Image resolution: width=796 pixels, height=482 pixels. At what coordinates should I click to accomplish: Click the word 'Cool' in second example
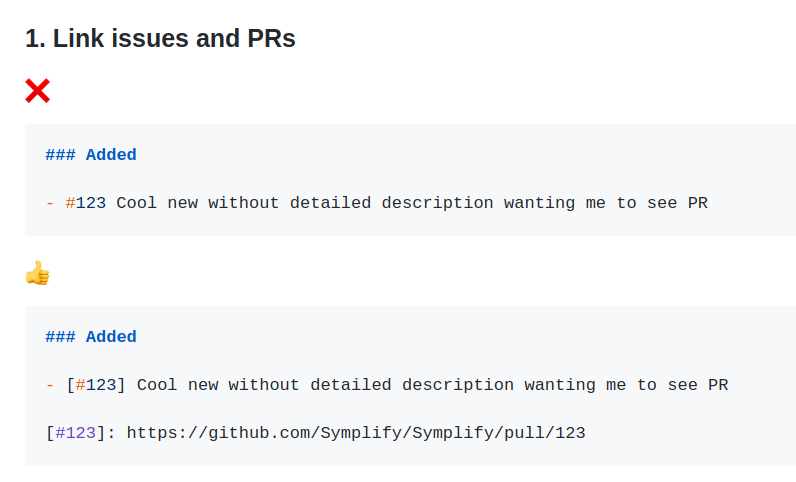pos(157,385)
